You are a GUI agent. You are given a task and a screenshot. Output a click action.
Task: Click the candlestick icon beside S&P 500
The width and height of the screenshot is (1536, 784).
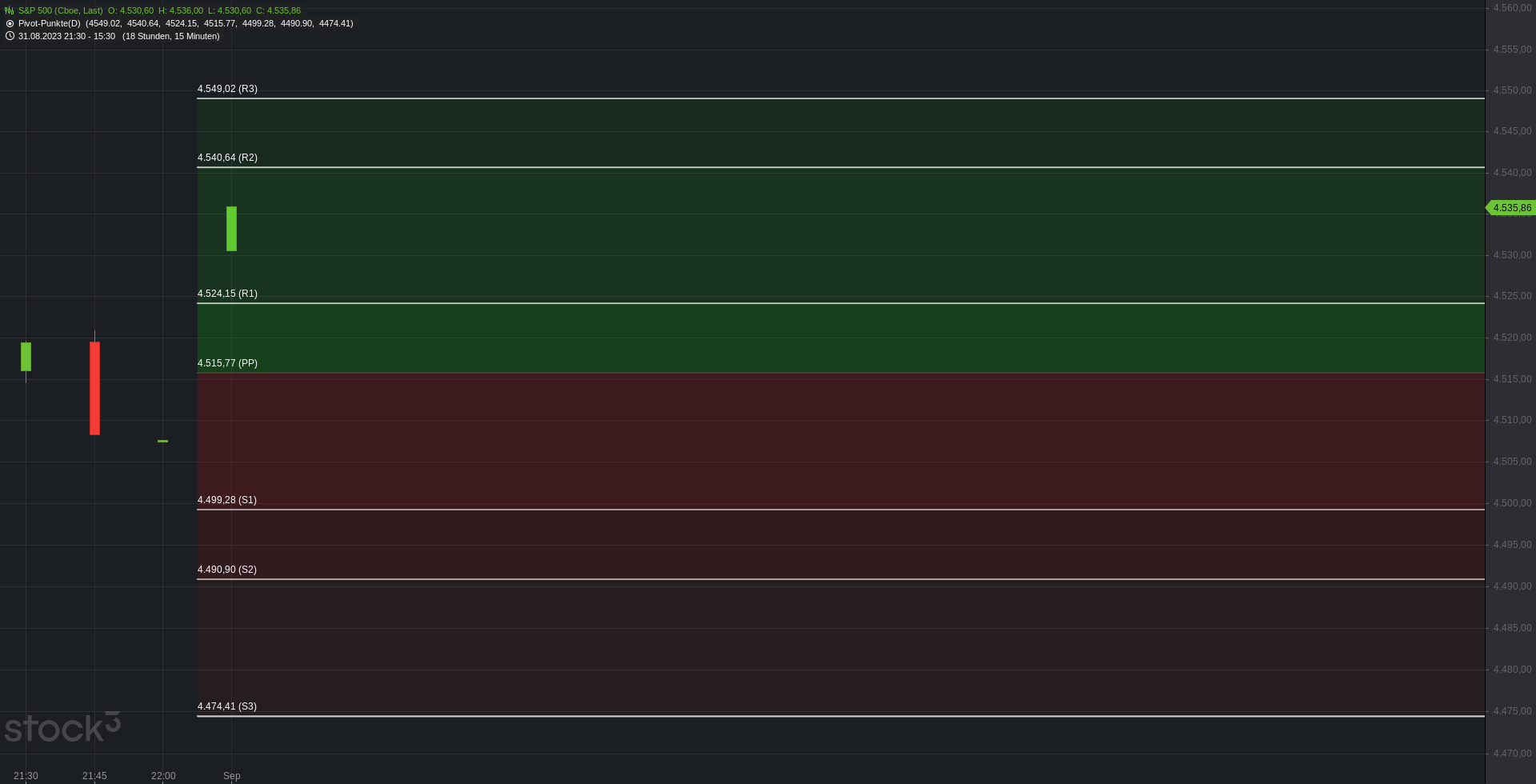[10, 10]
